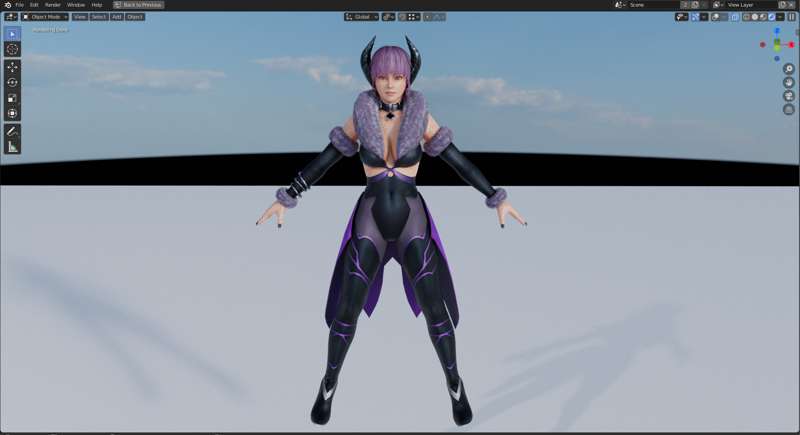The height and width of the screenshot is (435, 800).
Task: Open the pivot point dropdown
Action: [x=389, y=17]
